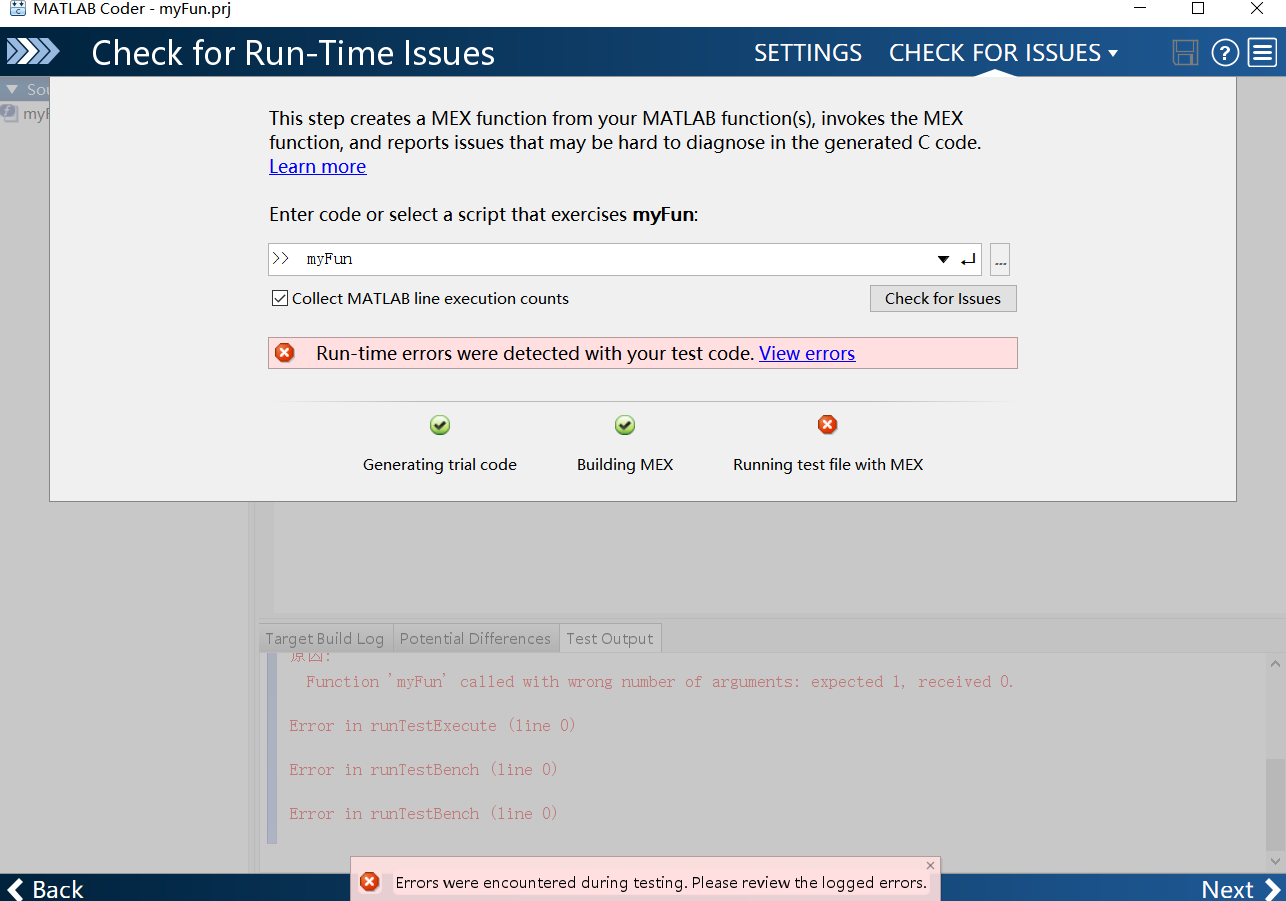Click the red error icon in the run-time errors banner
1286x901 pixels.
point(285,353)
